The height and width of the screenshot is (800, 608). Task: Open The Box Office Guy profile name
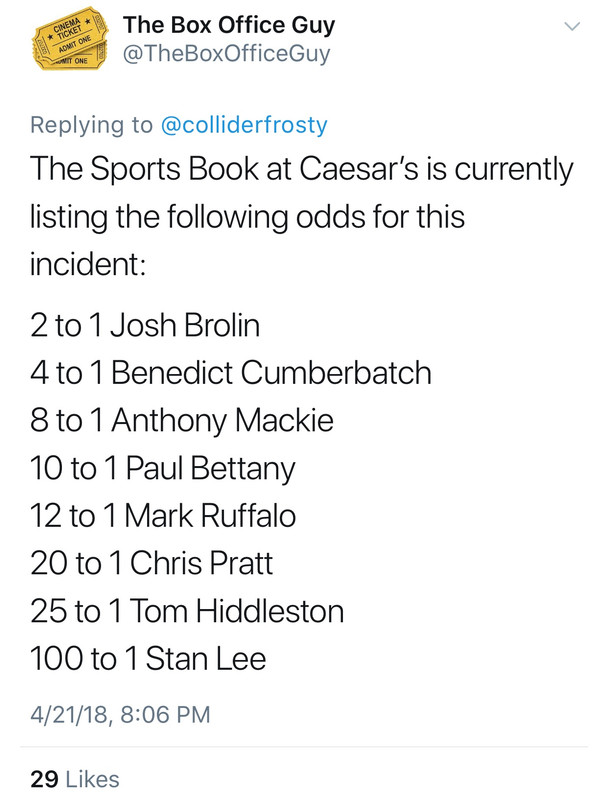229,25
